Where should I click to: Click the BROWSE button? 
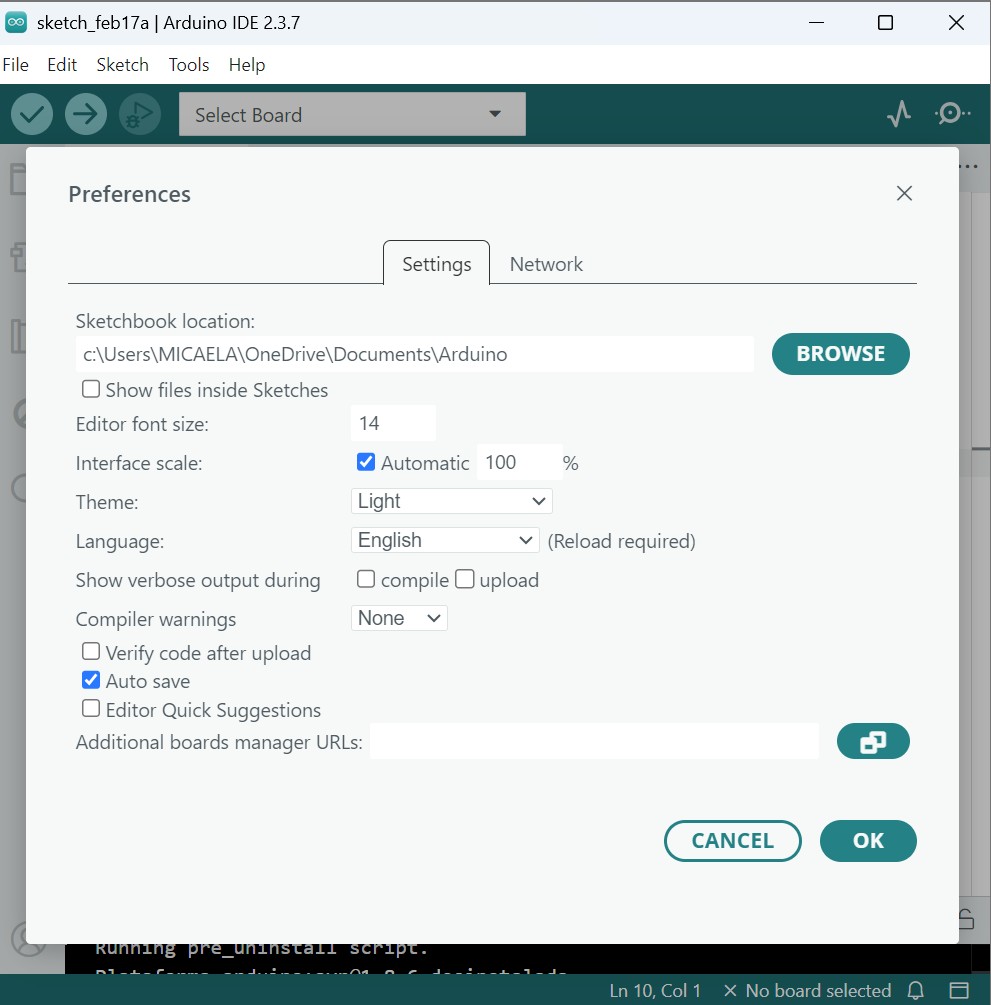click(x=840, y=353)
